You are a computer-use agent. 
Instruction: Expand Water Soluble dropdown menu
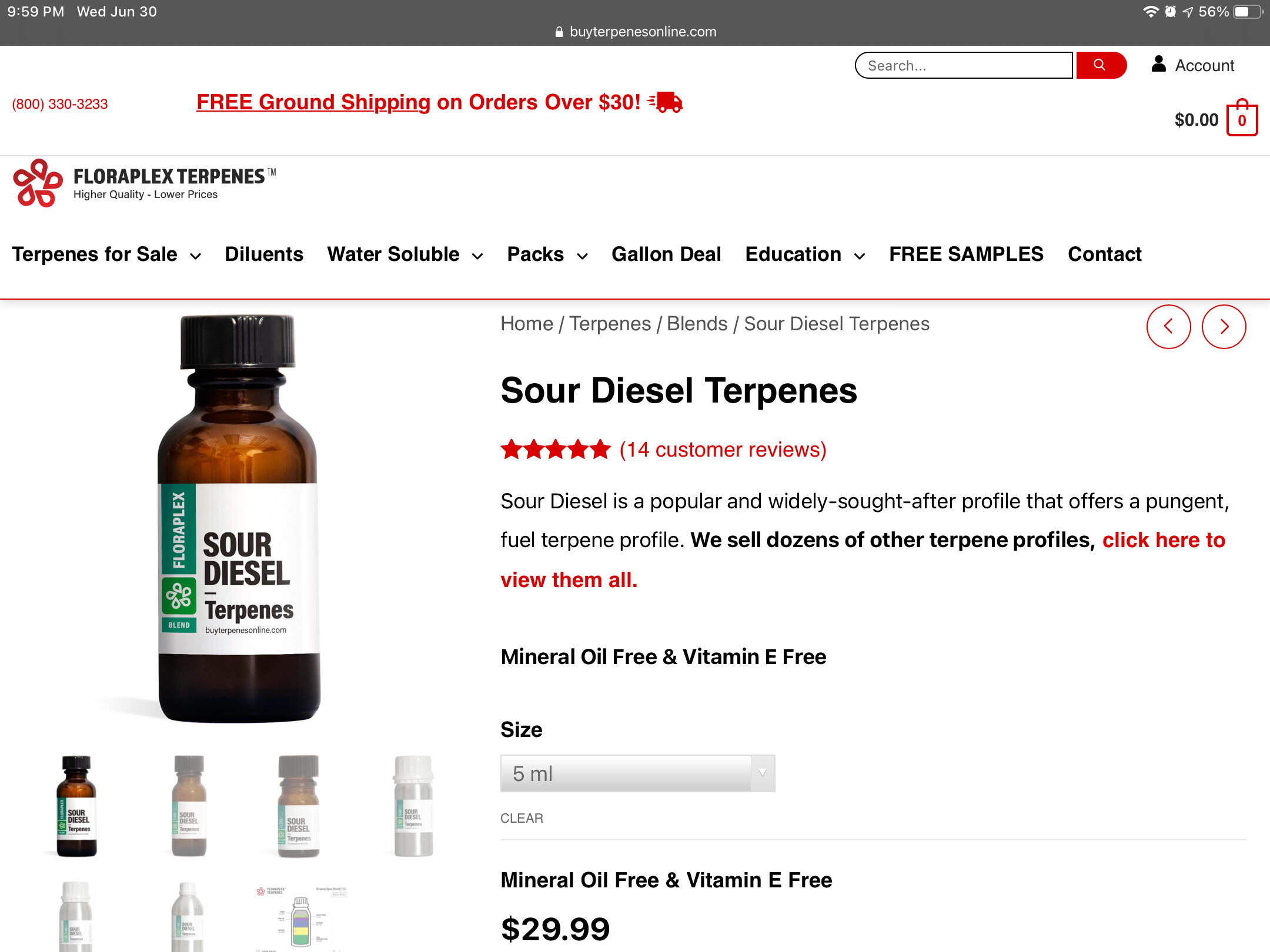(x=405, y=254)
